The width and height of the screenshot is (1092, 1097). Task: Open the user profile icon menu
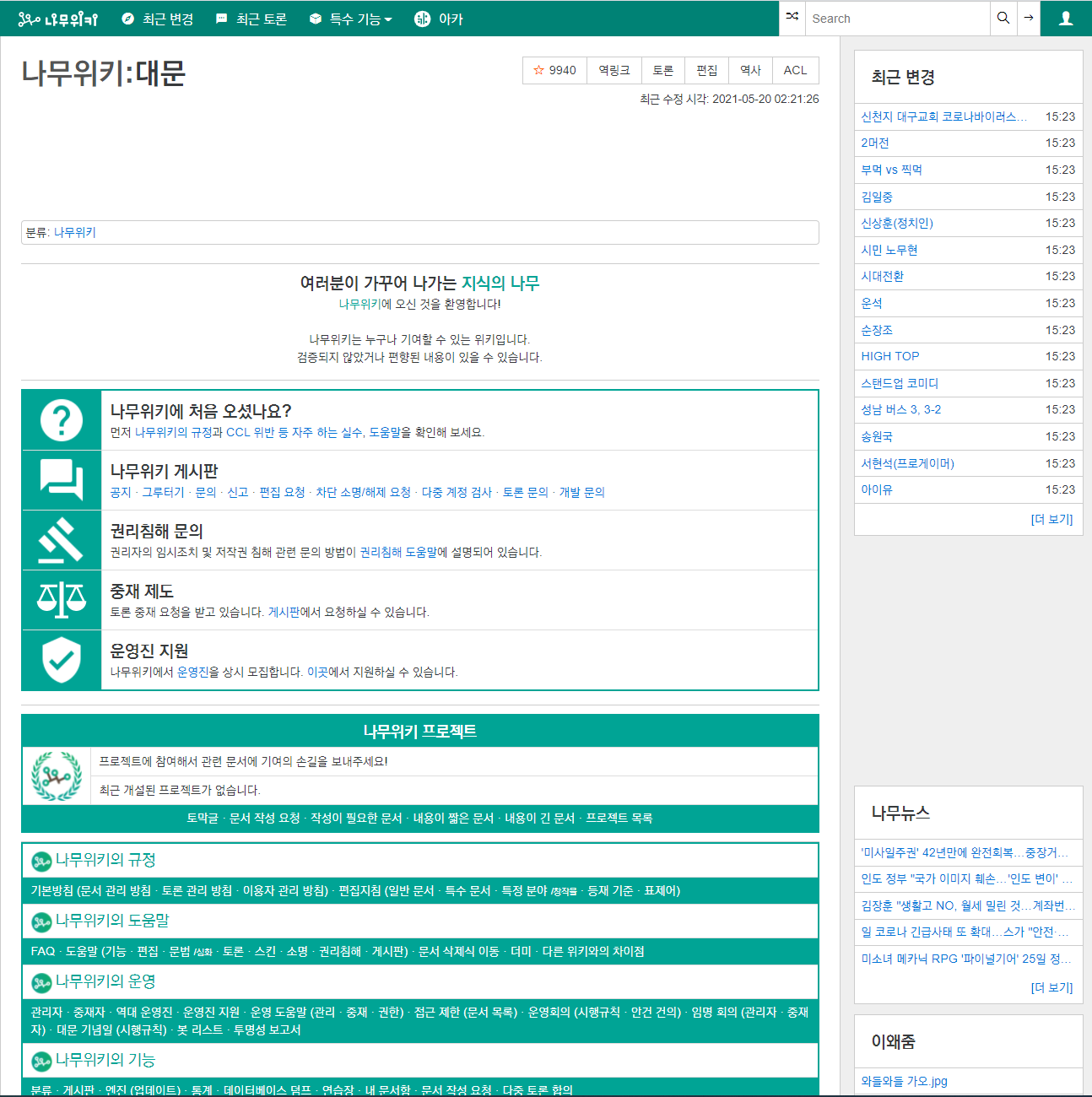tap(1066, 18)
